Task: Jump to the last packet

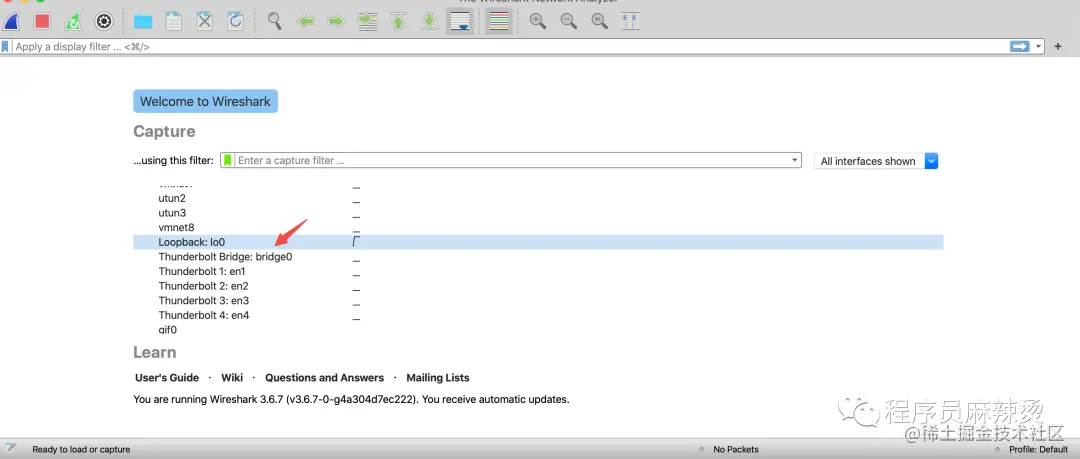Action: [429, 21]
